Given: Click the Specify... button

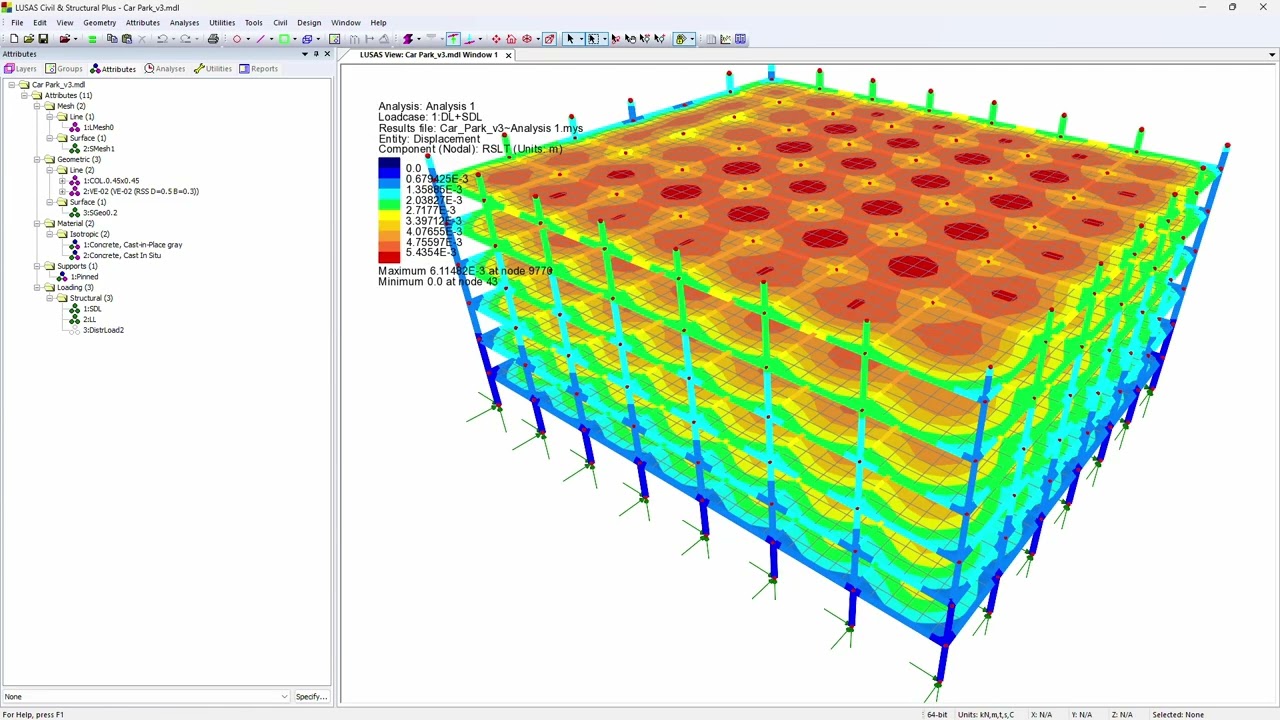Looking at the screenshot, I should click(x=311, y=696).
